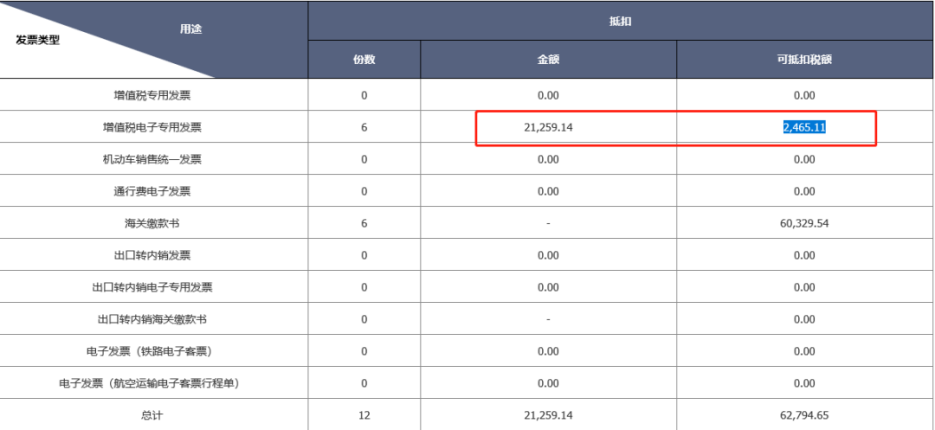Click the 抵扣 column group header
935x430 pixels.
pyautogui.click(x=620, y=21)
